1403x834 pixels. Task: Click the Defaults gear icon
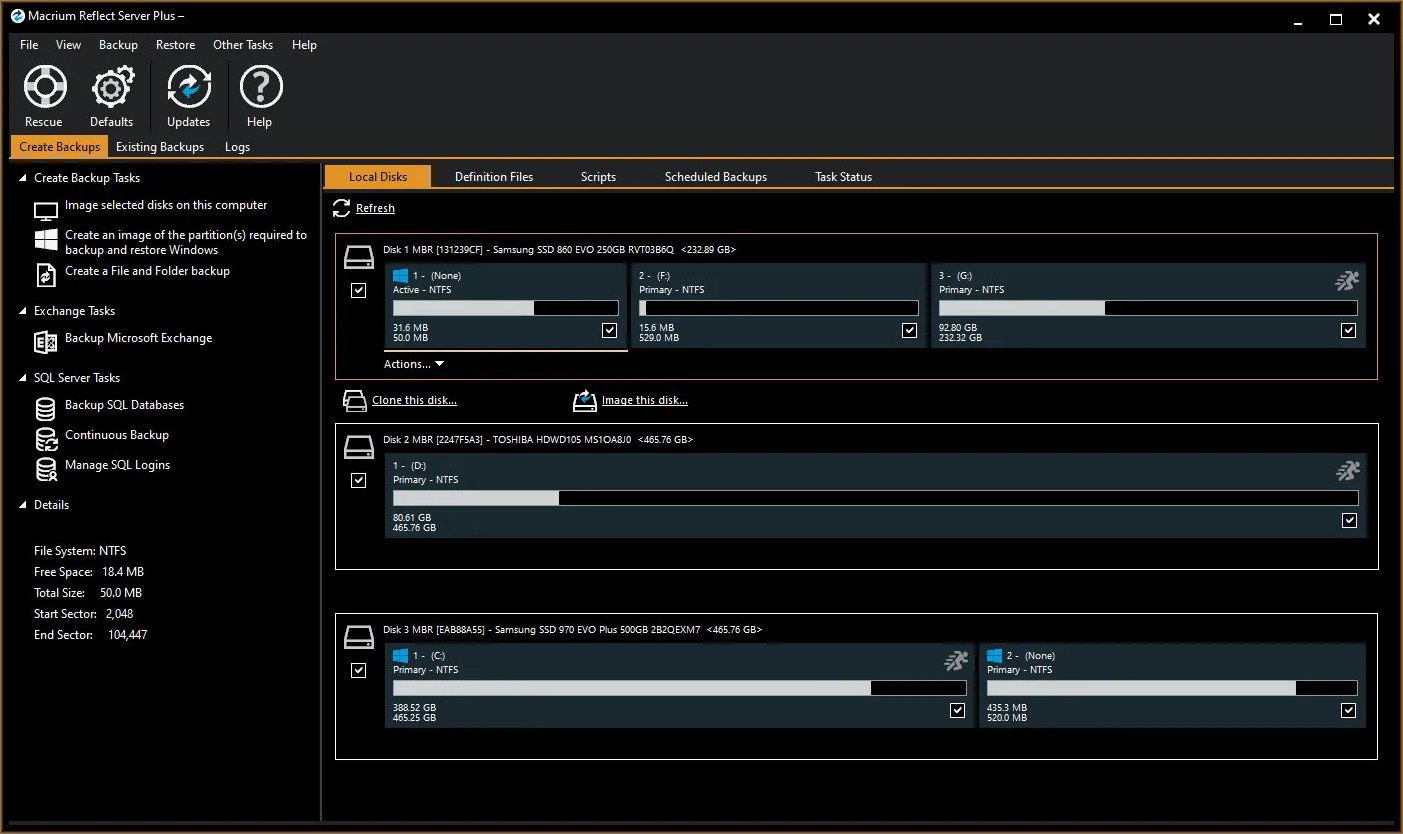click(x=111, y=95)
